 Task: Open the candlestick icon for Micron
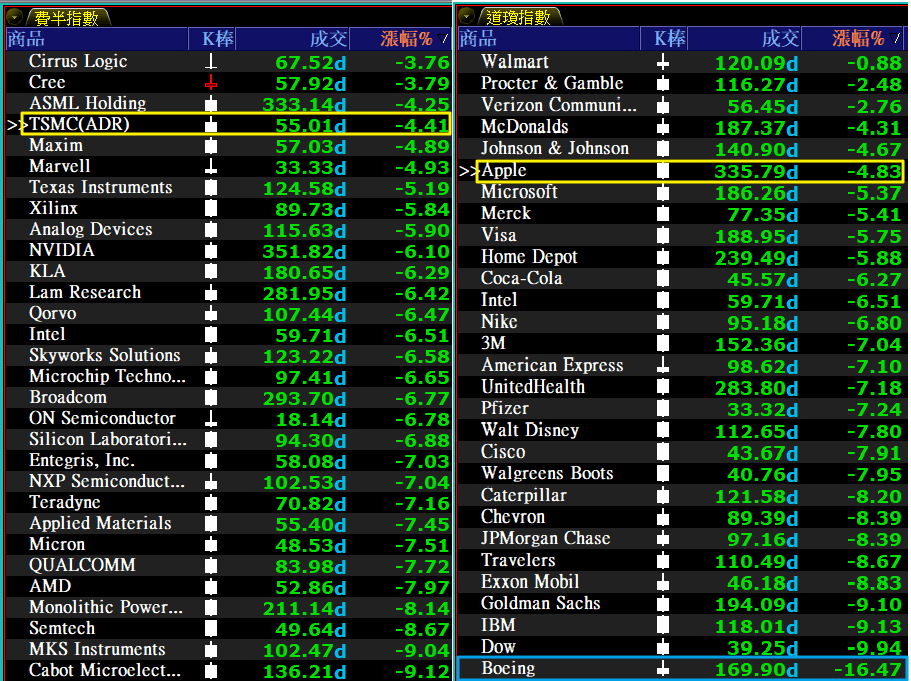211,544
